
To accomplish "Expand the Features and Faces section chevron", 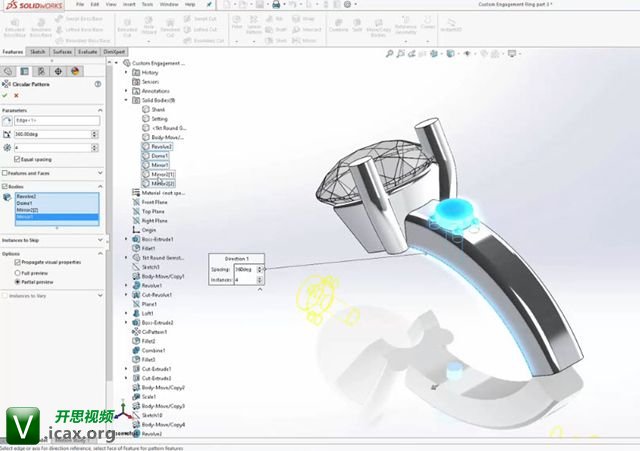I will tap(100, 173).
